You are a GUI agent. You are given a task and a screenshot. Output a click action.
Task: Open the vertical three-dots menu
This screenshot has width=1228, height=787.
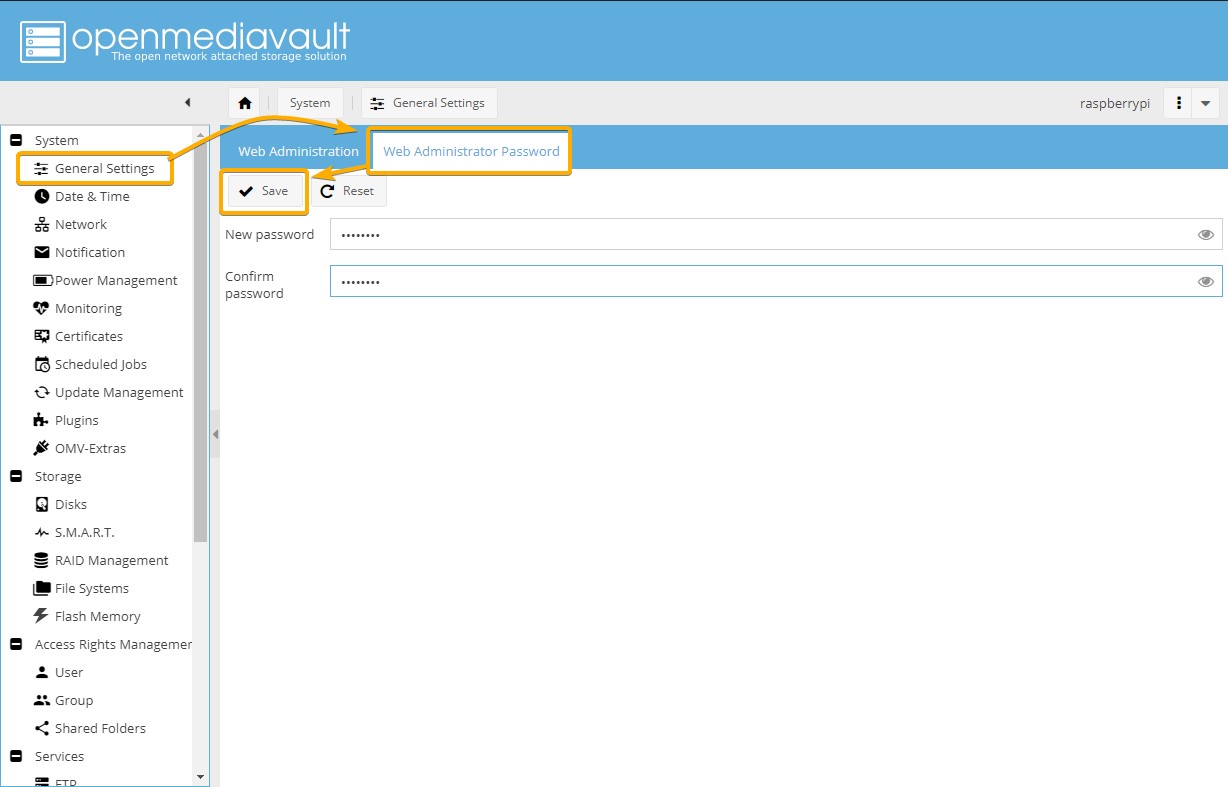(1180, 103)
